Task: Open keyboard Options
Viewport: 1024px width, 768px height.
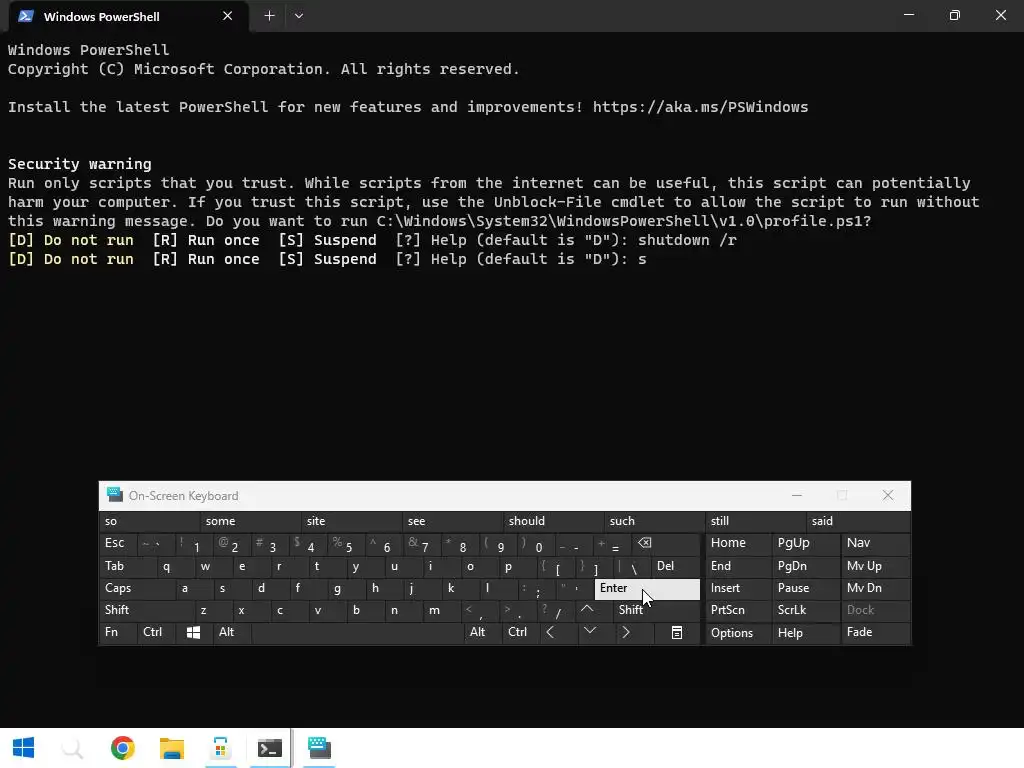Action: point(738,632)
